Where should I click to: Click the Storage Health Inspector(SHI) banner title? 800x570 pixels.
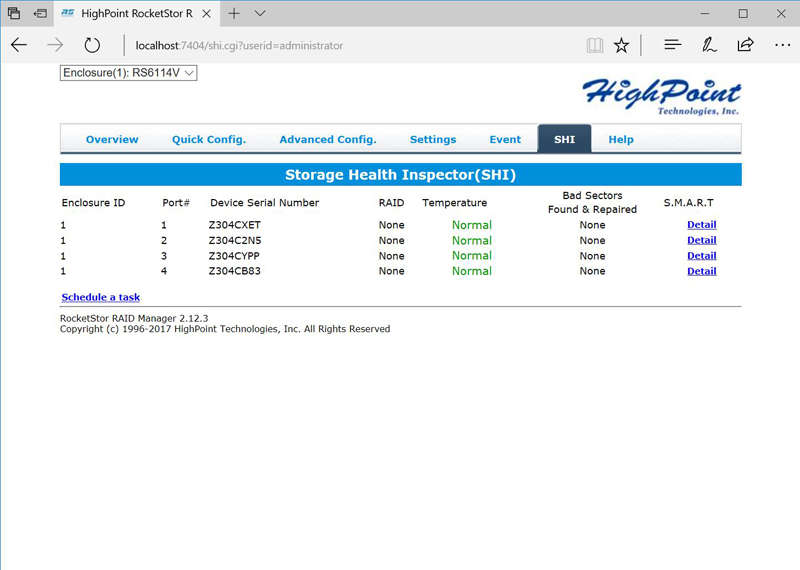pos(401,175)
